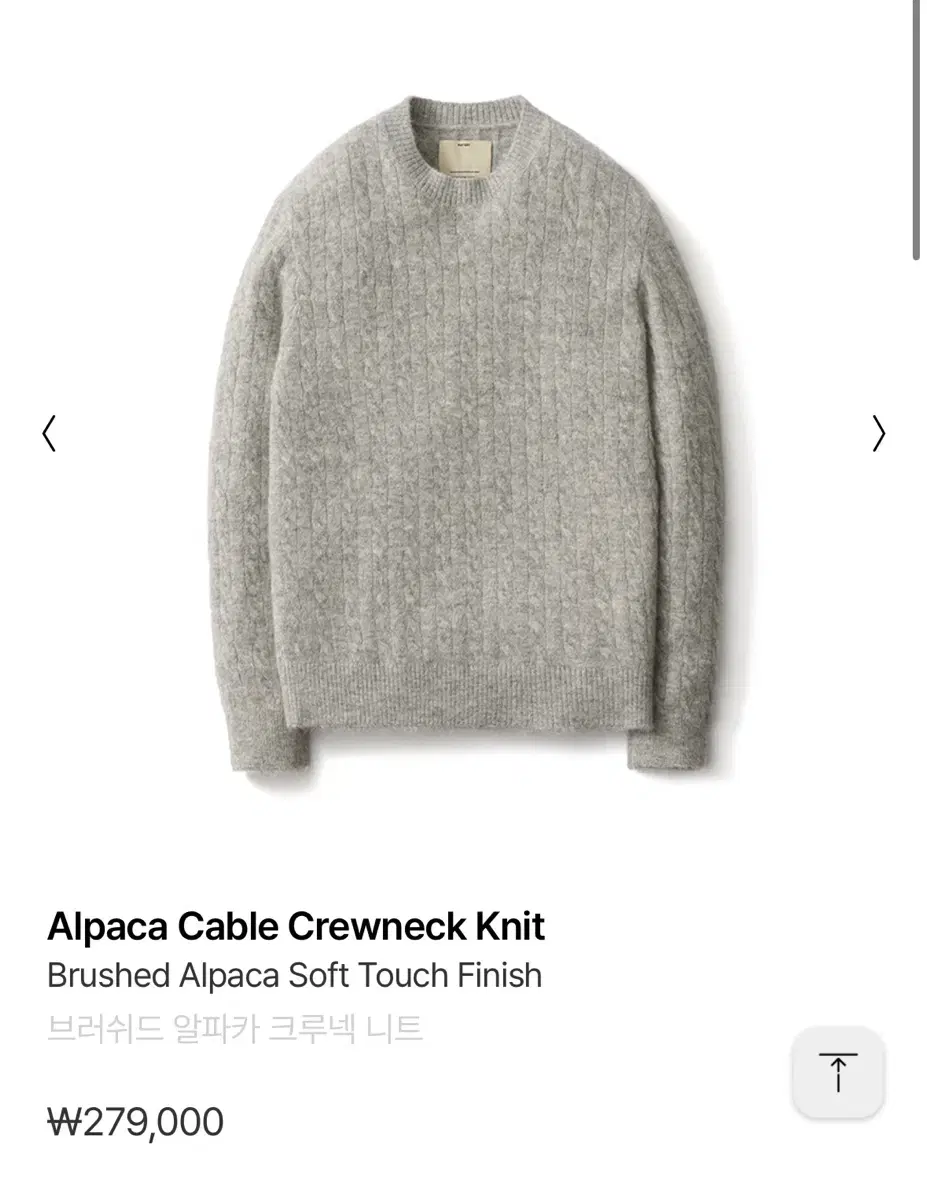Viewport: 927px width, 1200px height.
Task: Select the Brushed Alpaca Soft Touch Finish text
Action: (x=294, y=975)
